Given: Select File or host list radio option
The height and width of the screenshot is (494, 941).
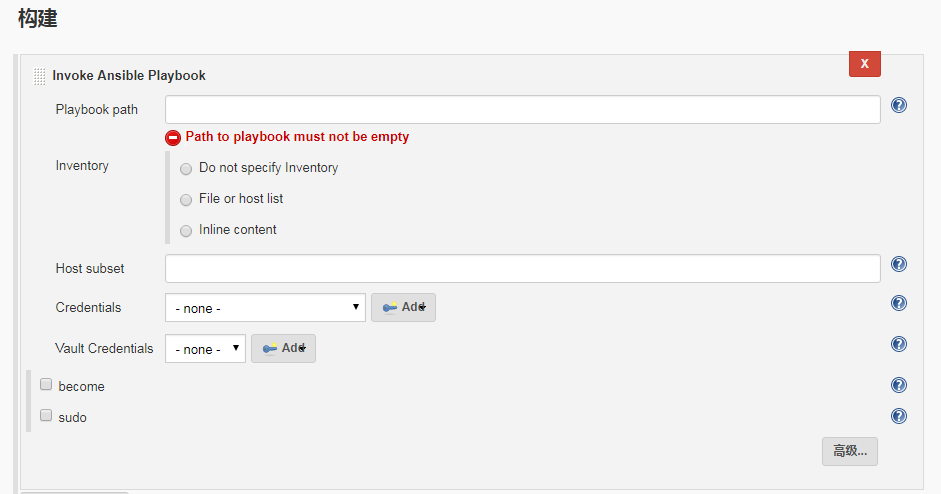Looking at the screenshot, I should click(186, 199).
